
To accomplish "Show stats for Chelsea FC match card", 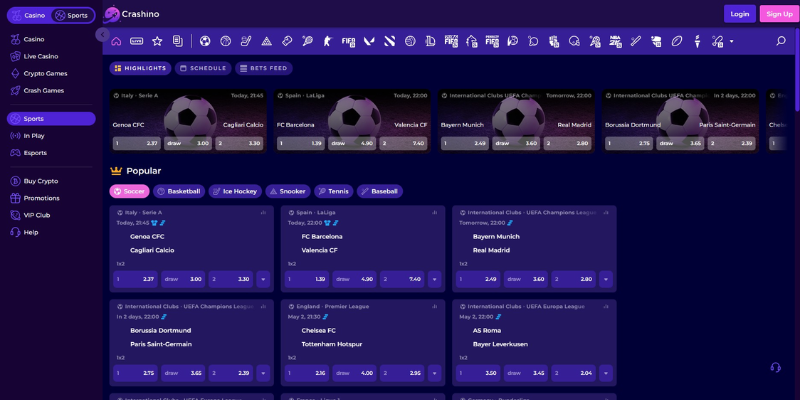I will [x=435, y=307].
